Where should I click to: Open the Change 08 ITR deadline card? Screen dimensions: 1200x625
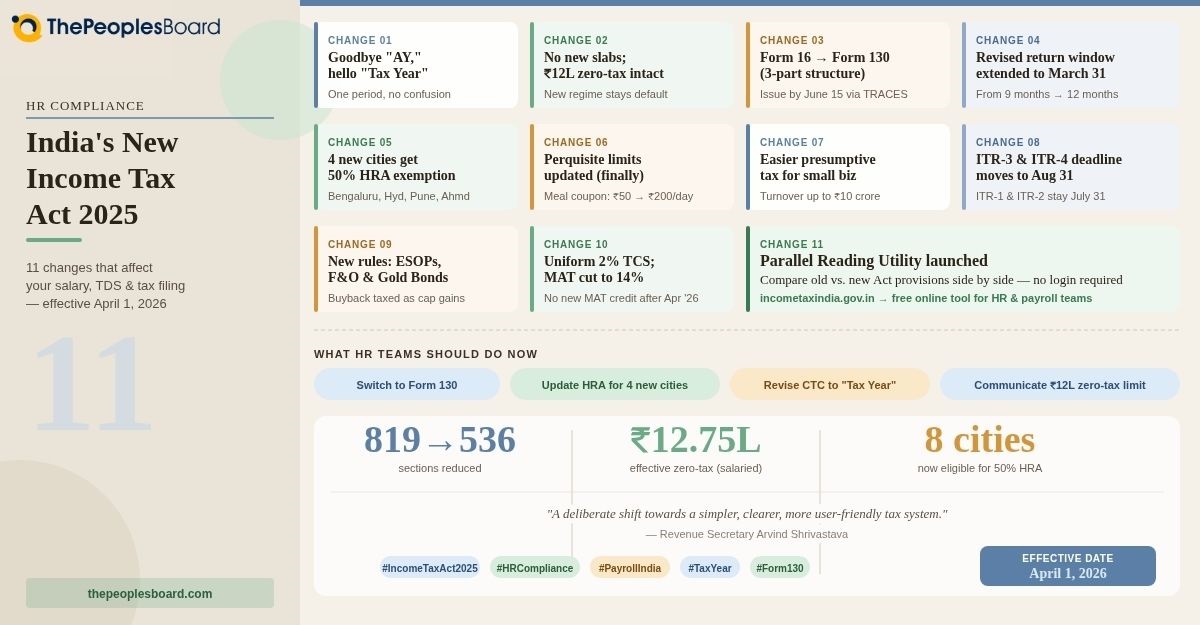click(1071, 167)
